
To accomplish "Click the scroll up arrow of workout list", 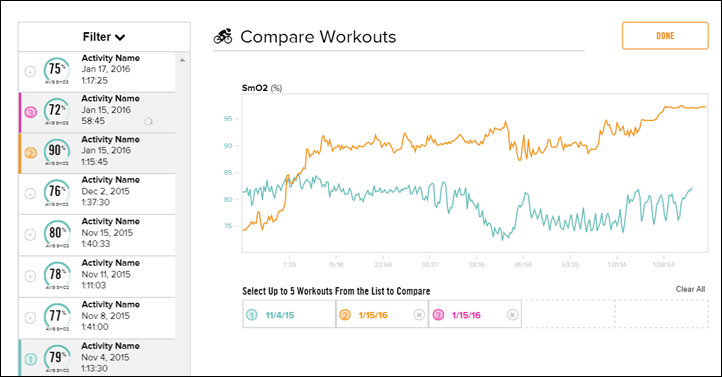I will [182, 60].
